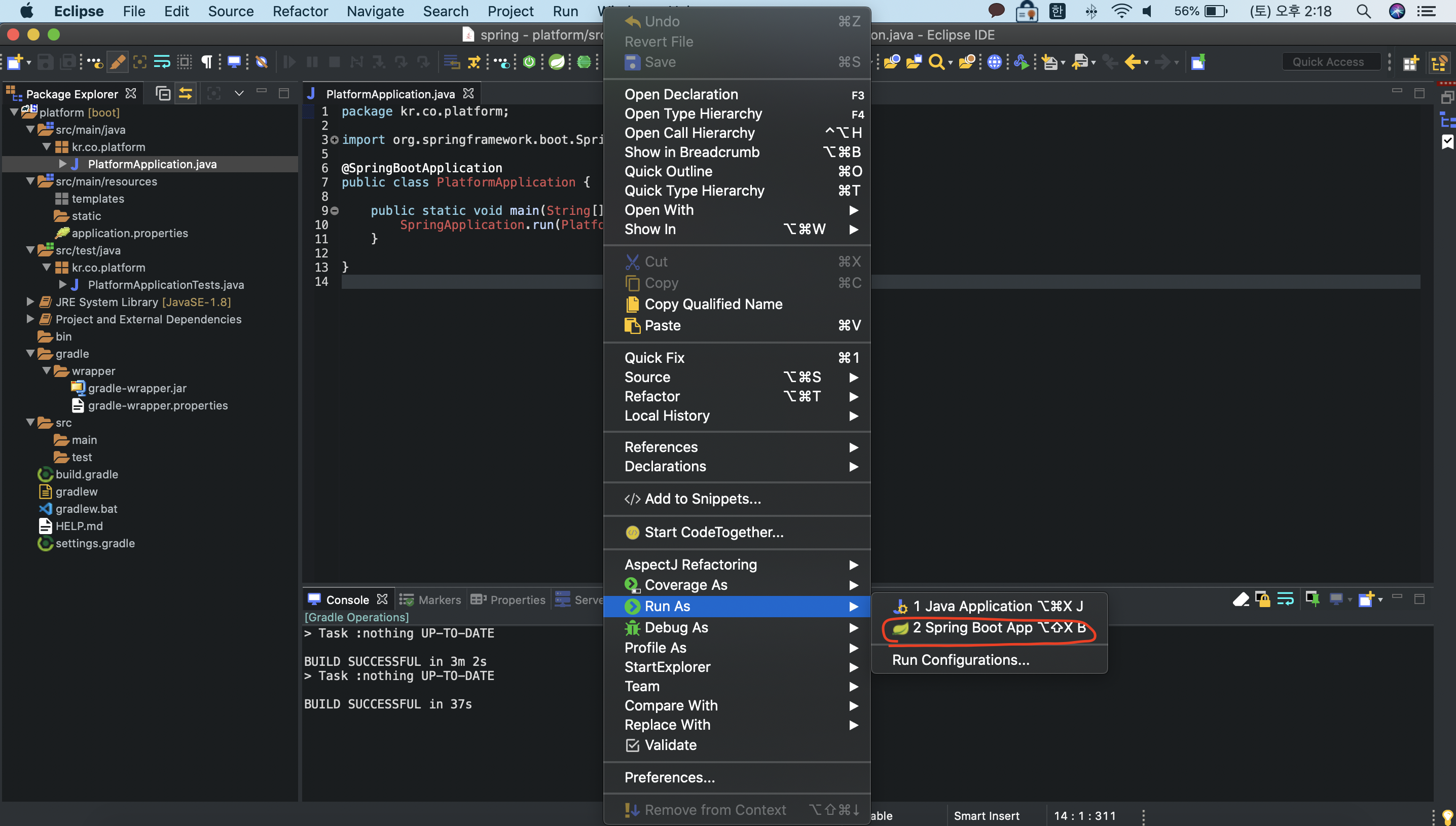
Task: Click the green Spring leaf toolbar icon
Action: pyautogui.click(x=556, y=62)
